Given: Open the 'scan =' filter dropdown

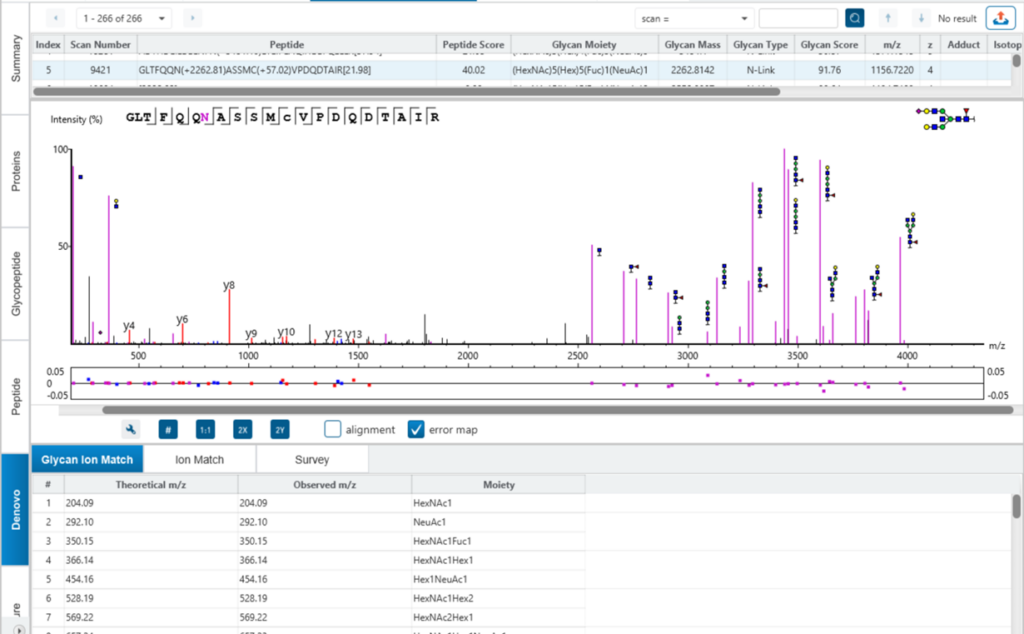Looking at the screenshot, I should pyautogui.click(x=694, y=18).
